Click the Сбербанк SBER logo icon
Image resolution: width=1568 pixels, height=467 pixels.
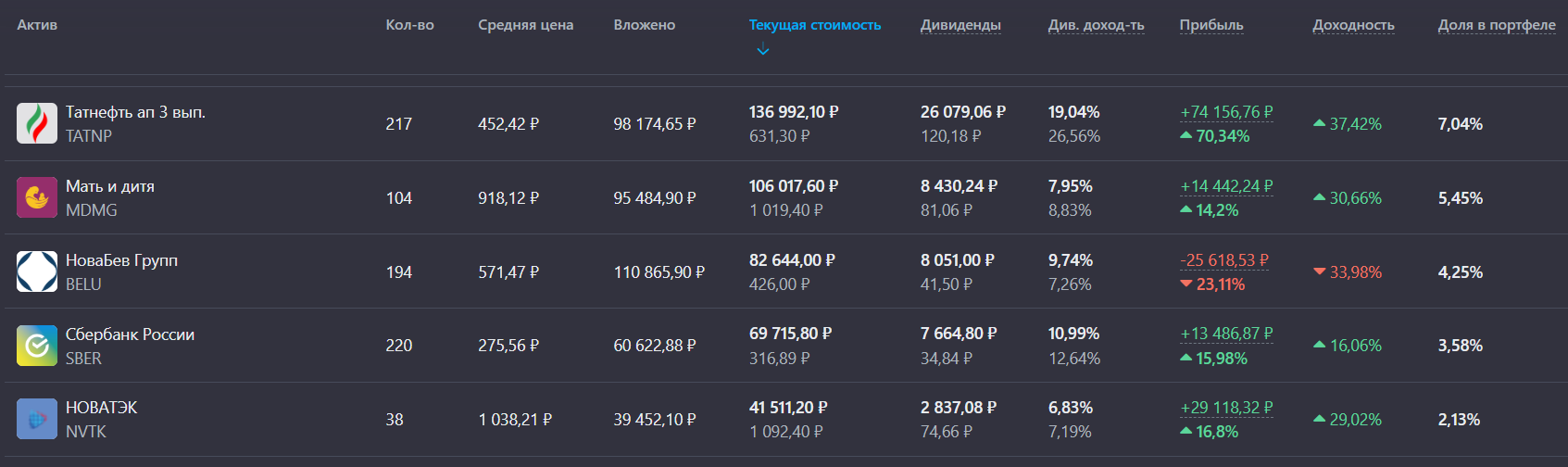tap(37, 346)
